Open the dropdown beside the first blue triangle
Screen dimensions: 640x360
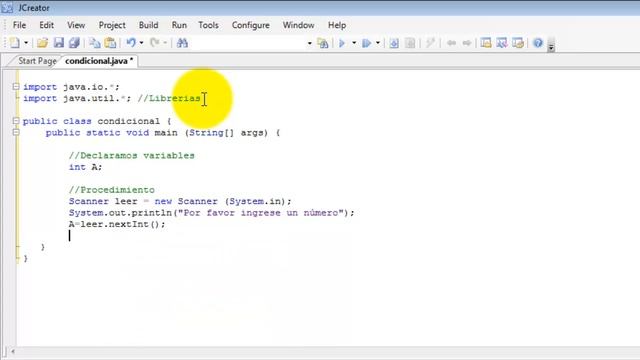click(x=354, y=43)
